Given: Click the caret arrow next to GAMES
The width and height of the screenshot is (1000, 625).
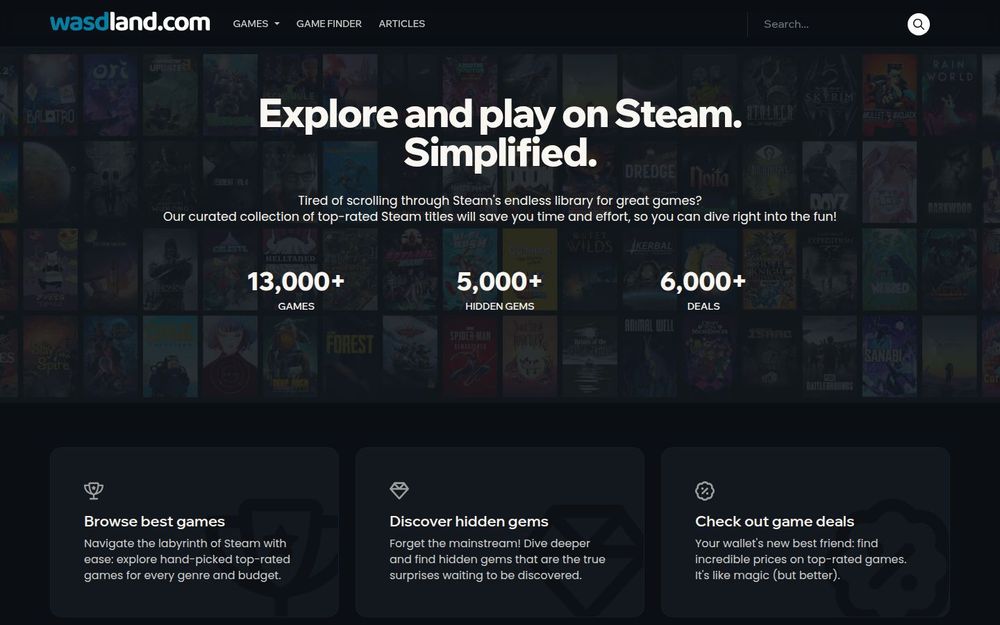Looking at the screenshot, I should click(x=277, y=24).
